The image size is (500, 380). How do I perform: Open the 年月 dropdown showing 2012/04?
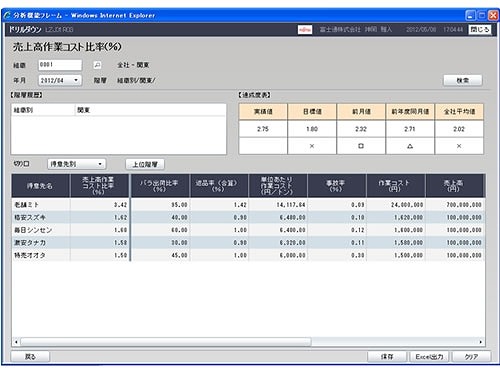[60, 80]
